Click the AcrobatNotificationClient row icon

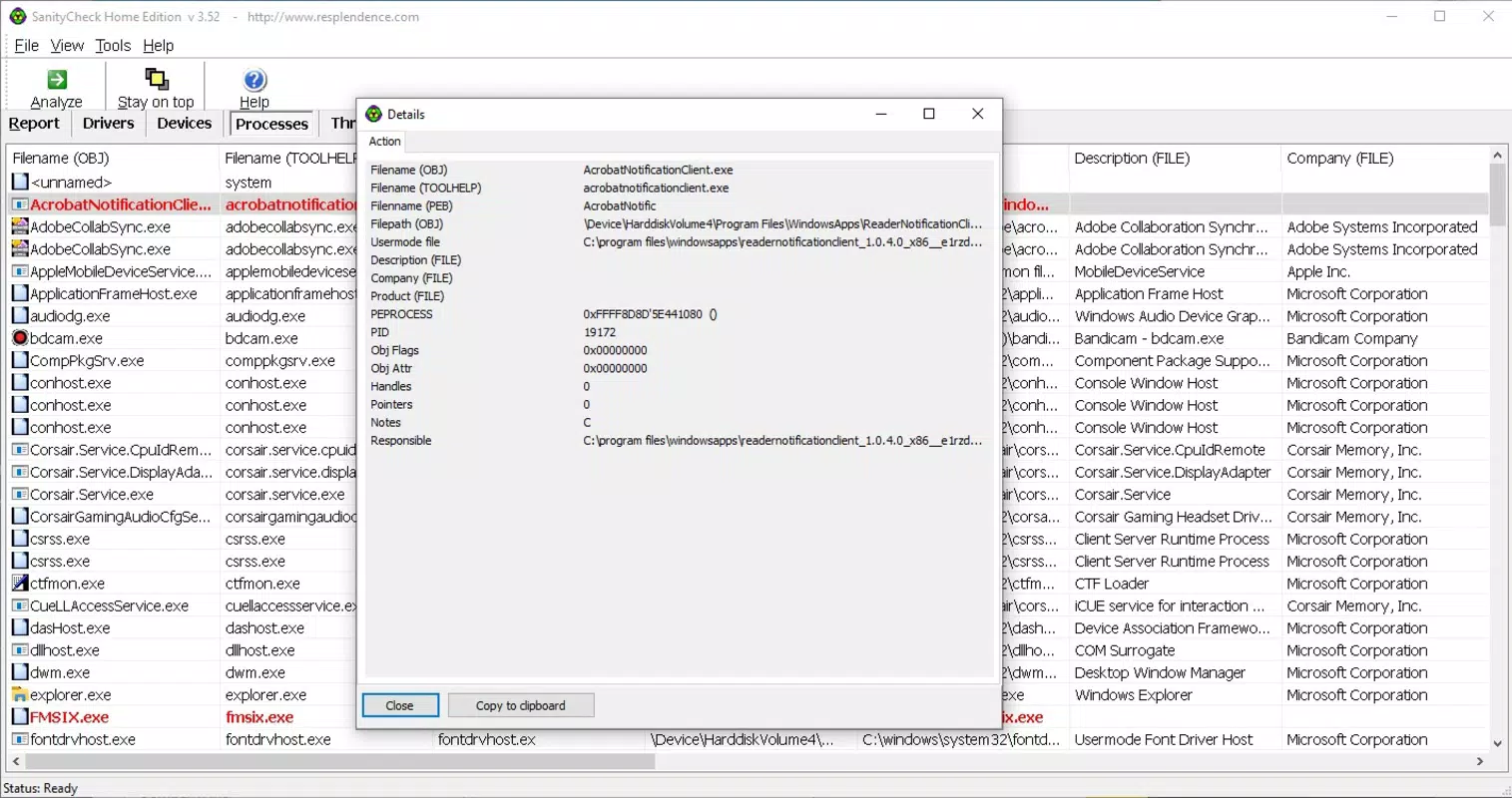click(20, 204)
